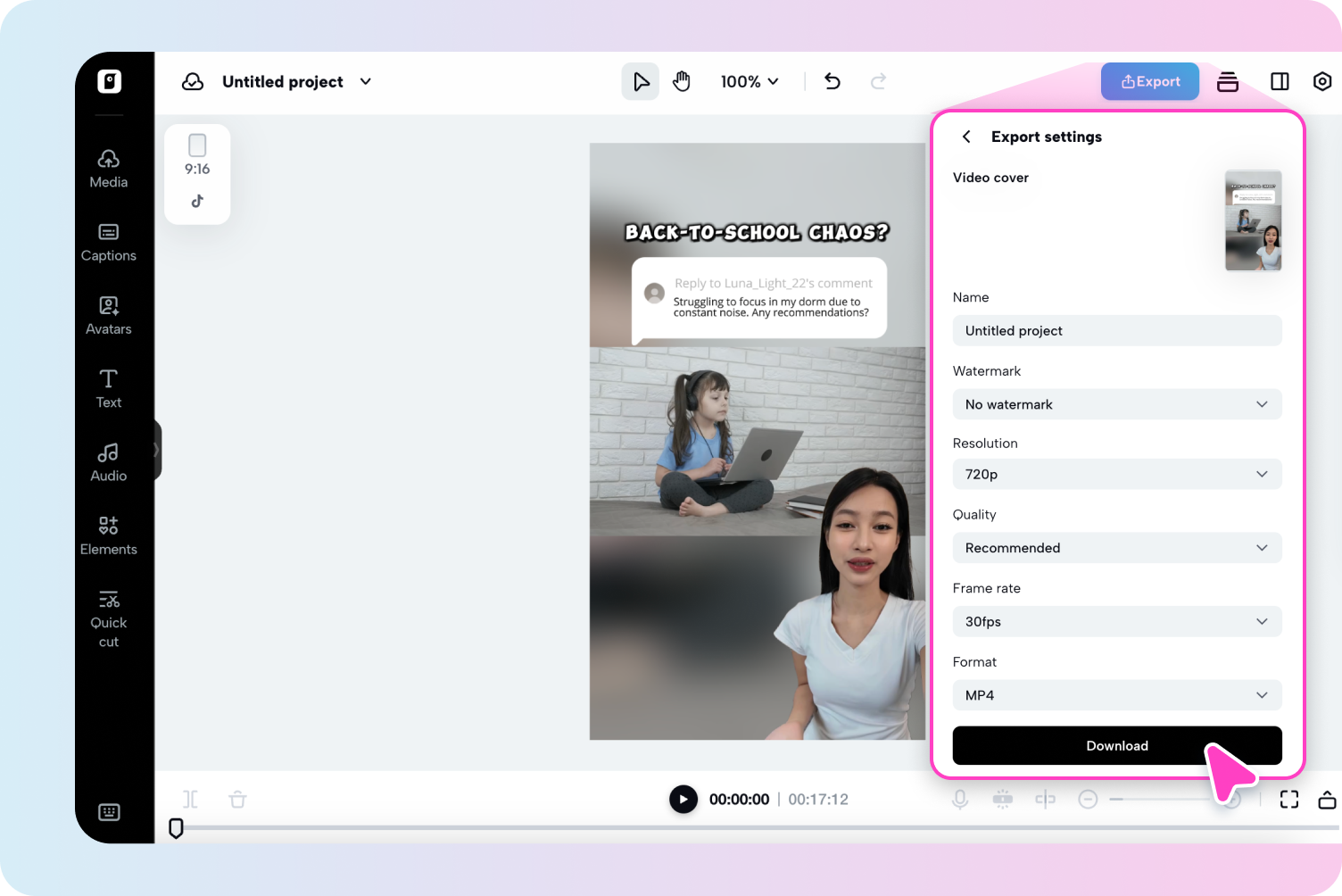This screenshot has height=896, width=1342.
Task: Select the Quick cut tool
Action: coord(108,616)
